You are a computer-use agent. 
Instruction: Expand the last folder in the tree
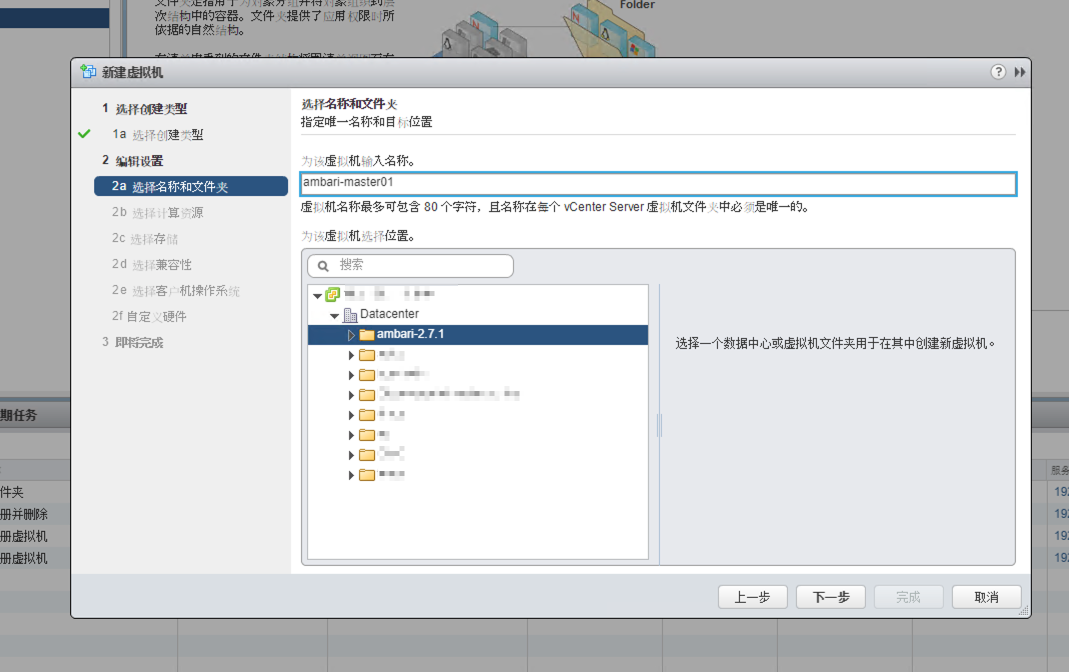pos(351,474)
